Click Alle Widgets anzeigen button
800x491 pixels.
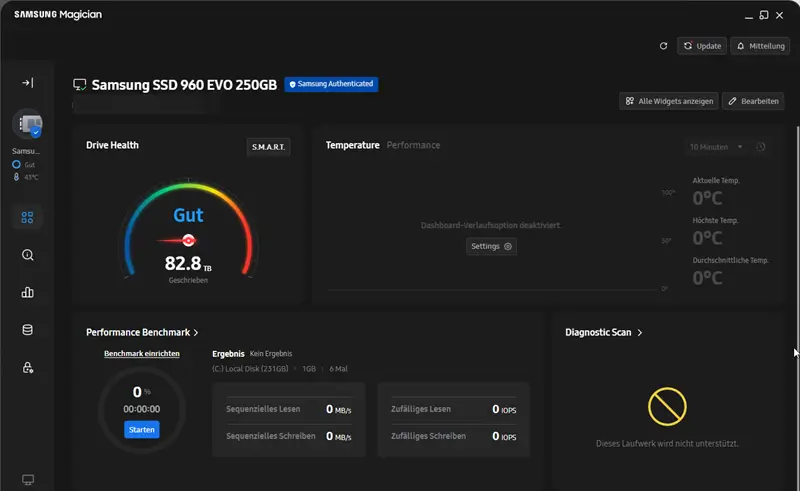click(x=669, y=101)
